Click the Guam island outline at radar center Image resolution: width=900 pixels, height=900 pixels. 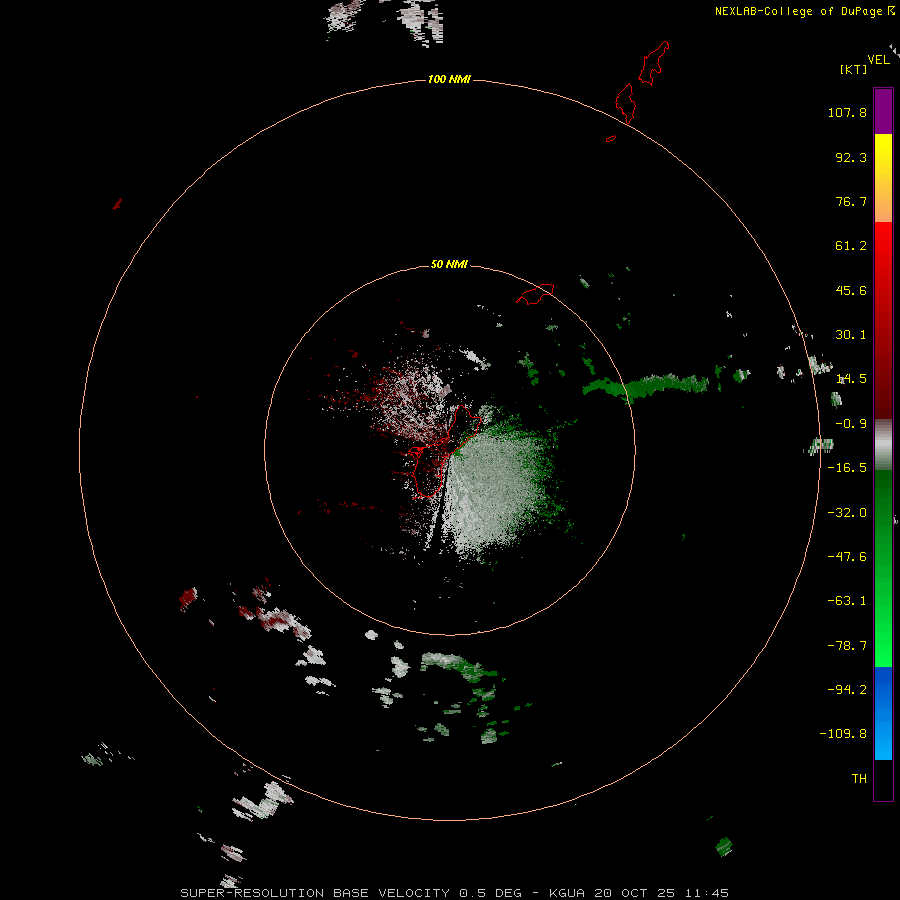444,451
